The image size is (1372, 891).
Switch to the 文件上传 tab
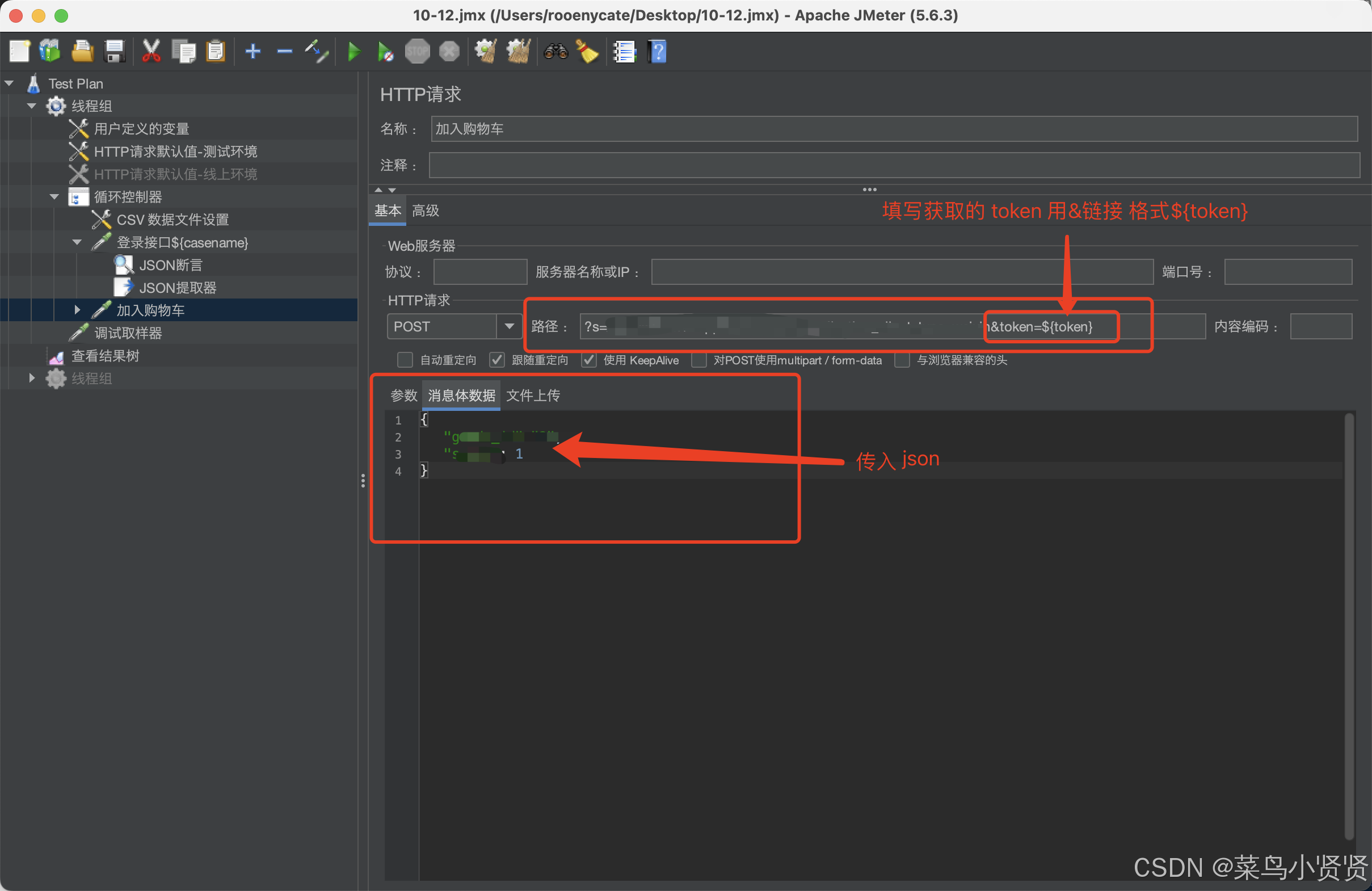coord(533,396)
